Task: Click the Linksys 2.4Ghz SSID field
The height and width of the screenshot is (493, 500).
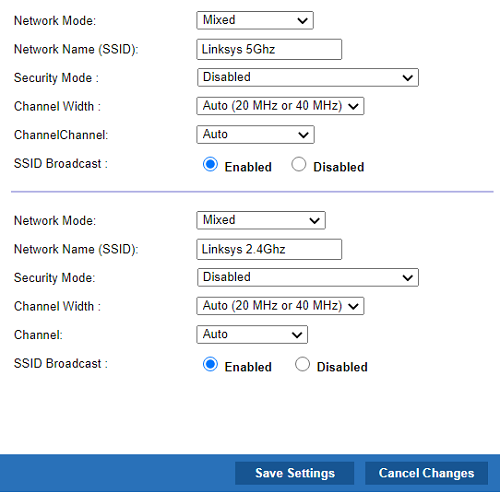Action: (269, 249)
